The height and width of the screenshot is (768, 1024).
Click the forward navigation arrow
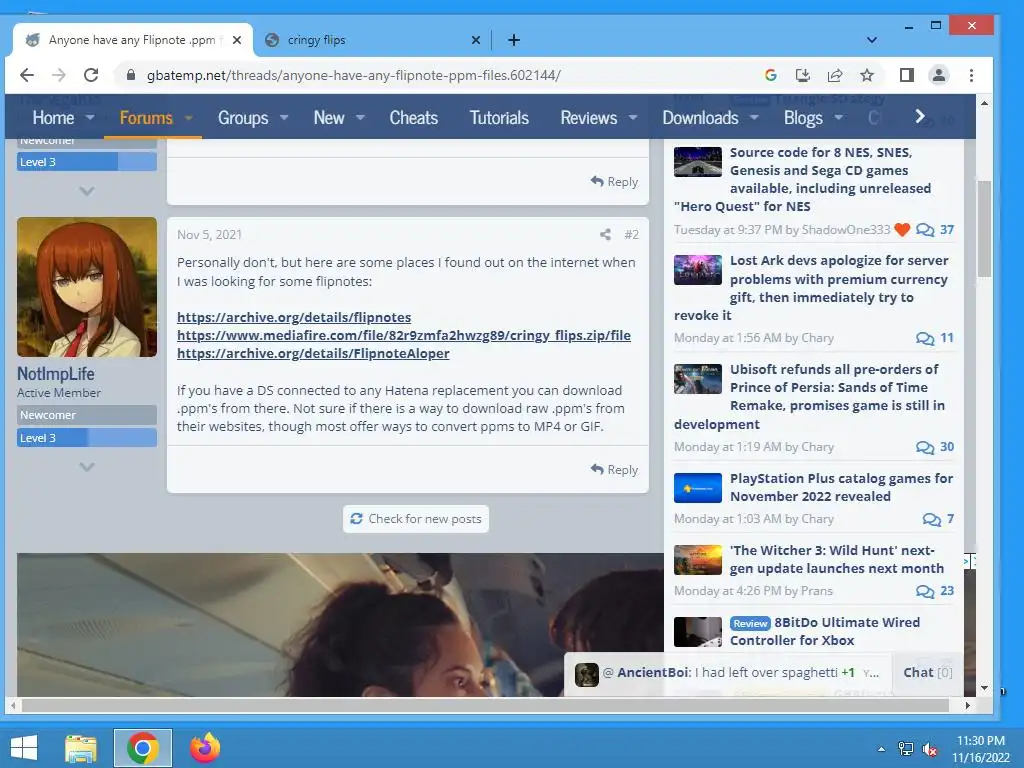click(x=59, y=75)
